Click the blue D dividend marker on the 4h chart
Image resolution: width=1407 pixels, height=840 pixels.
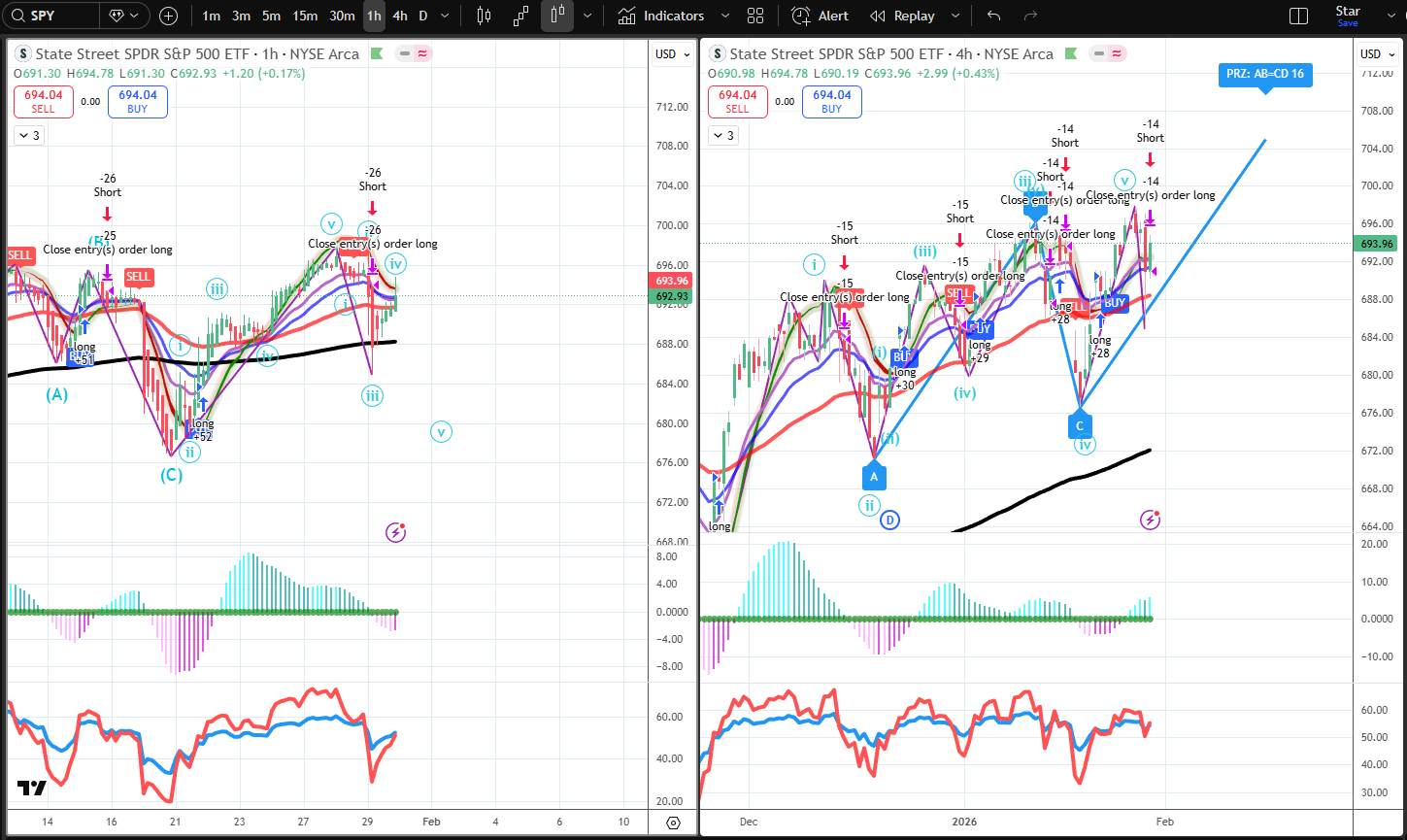[890, 521]
